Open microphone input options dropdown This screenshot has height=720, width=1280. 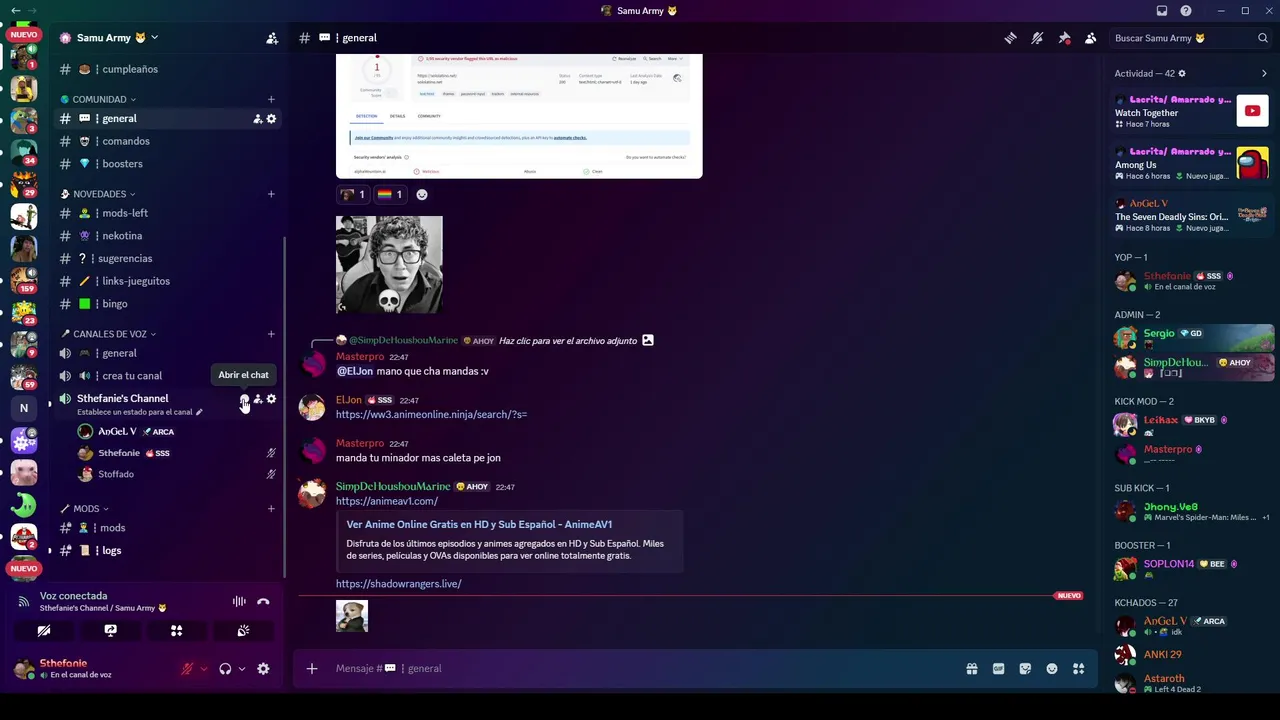(x=203, y=669)
